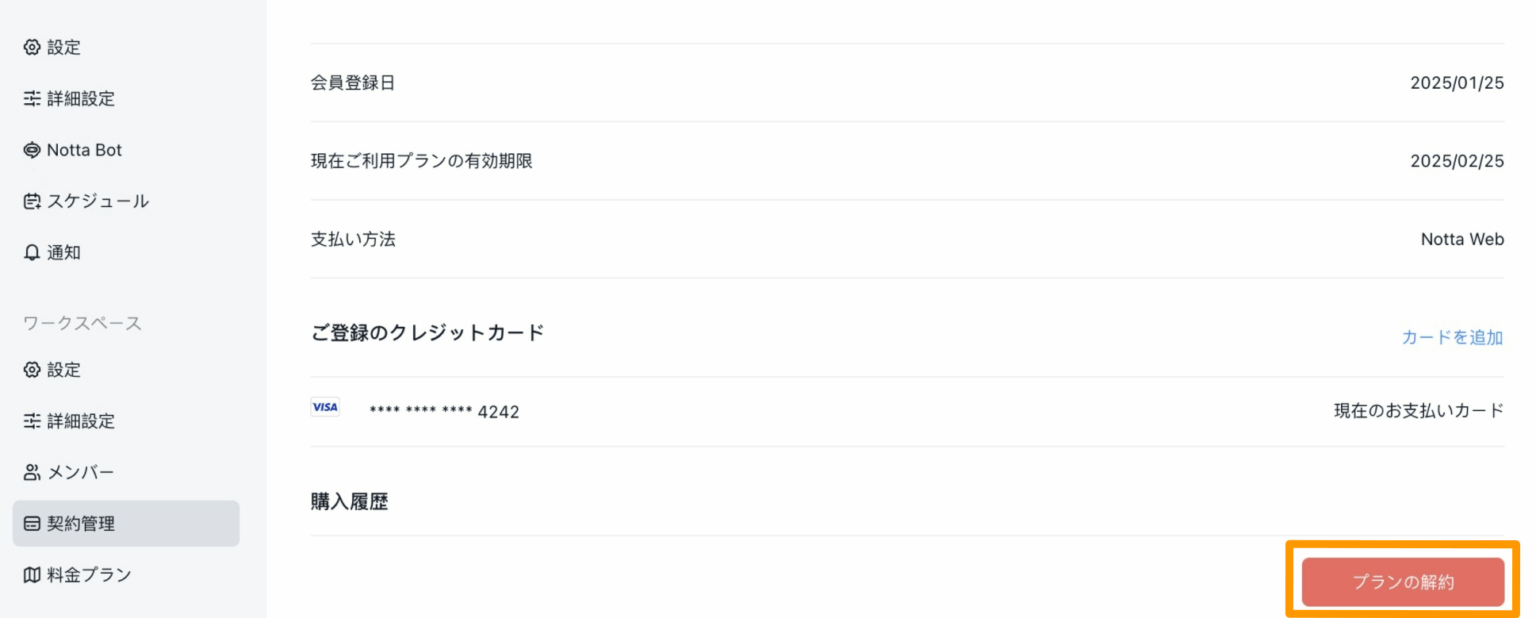
Task: Click the ワークスペース section header
Action: pyautogui.click(x=82, y=323)
